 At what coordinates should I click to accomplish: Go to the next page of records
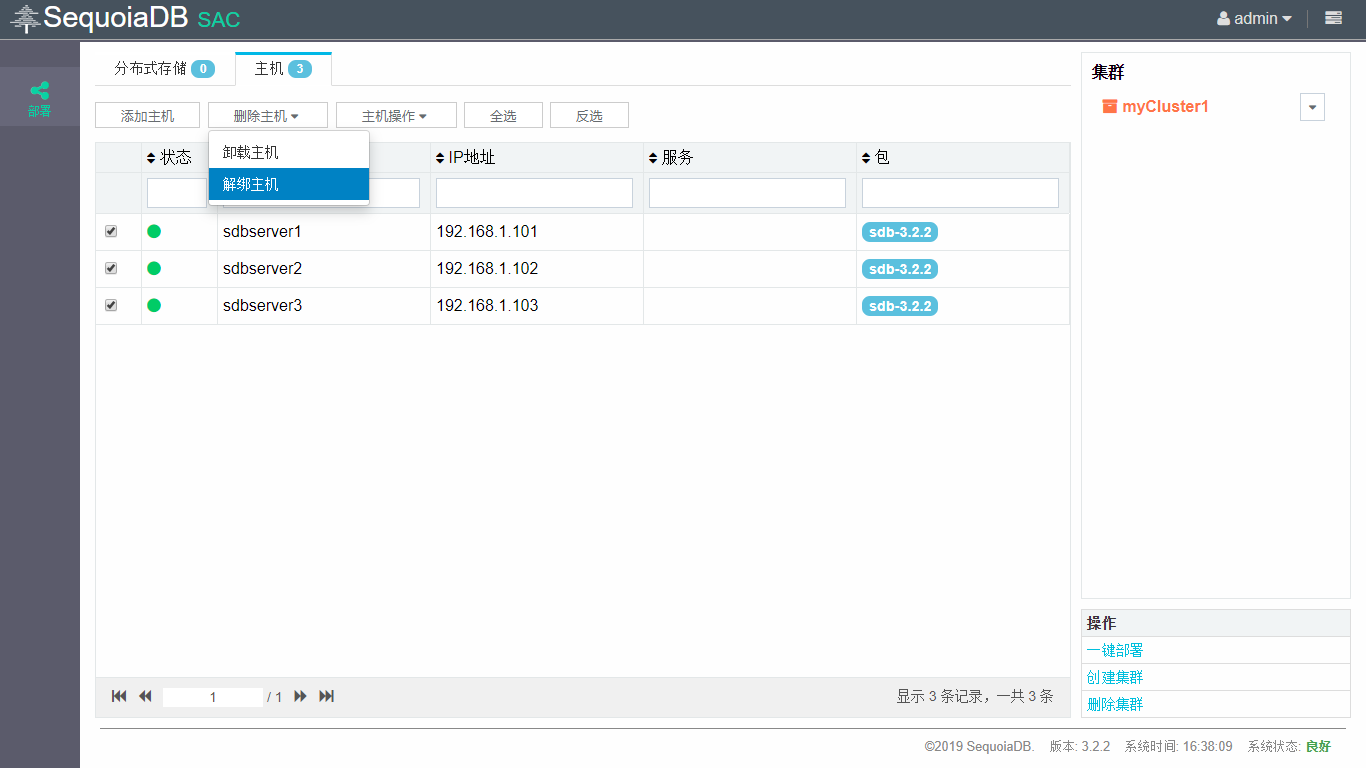pyautogui.click(x=300, y=696)
